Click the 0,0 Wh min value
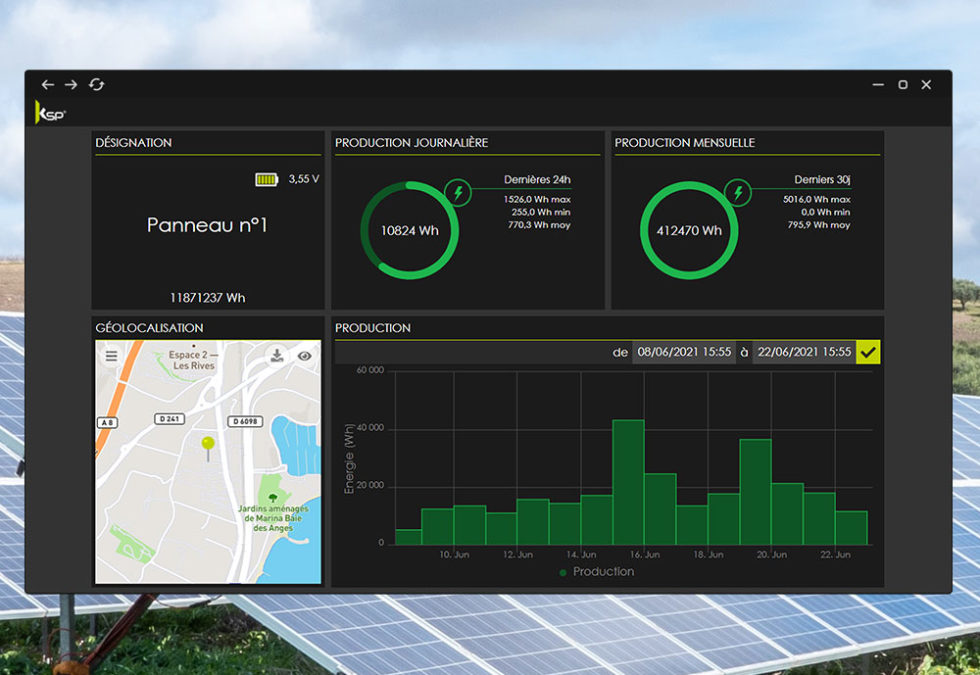The width and height of the screenshot is (980, 675). pos(826,212)
